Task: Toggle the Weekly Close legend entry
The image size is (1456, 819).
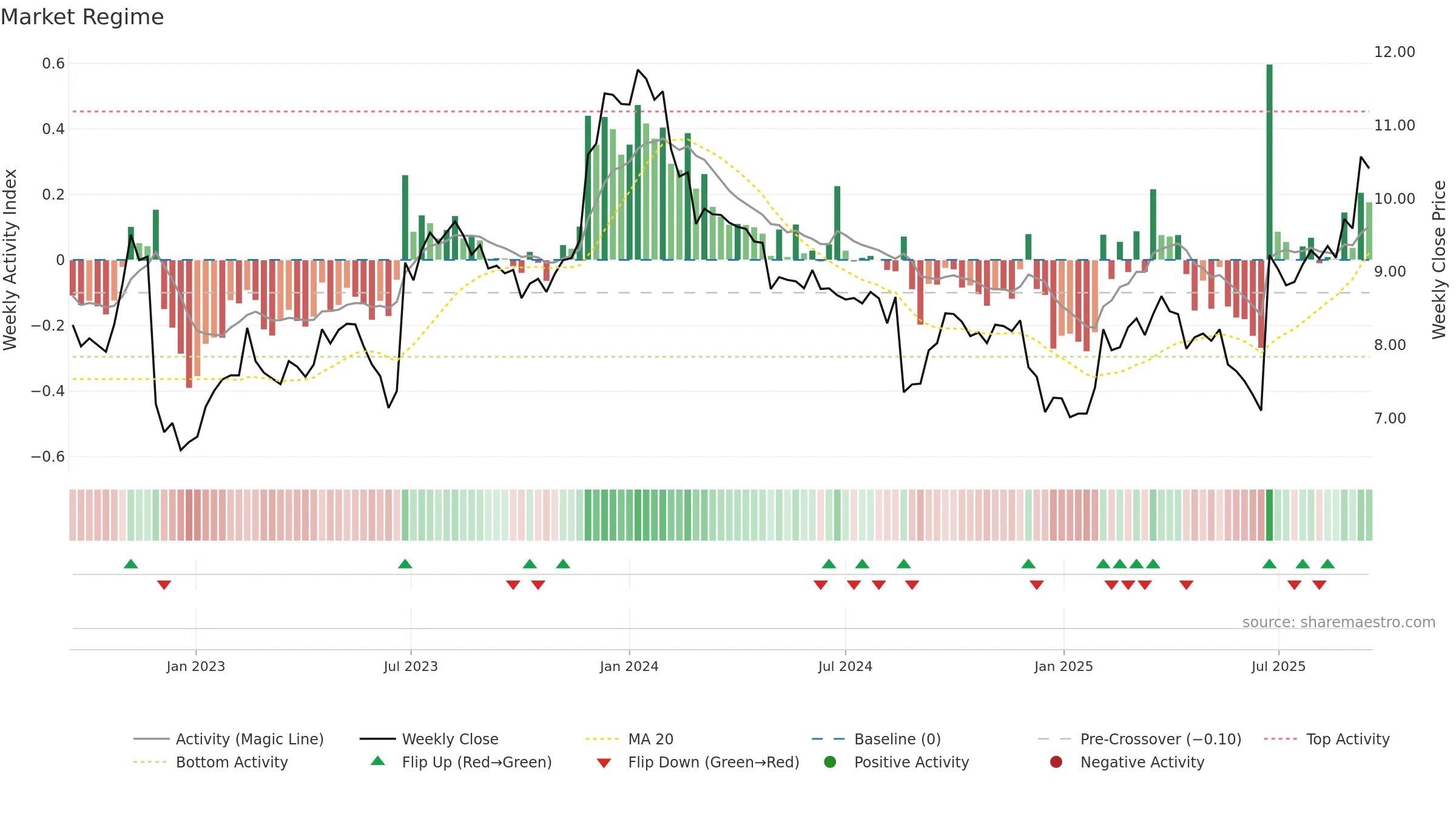Action: (429, 739)
